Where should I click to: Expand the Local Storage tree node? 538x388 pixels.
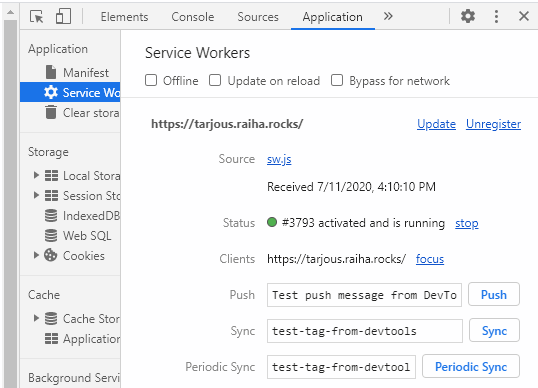tap(36, 175)
